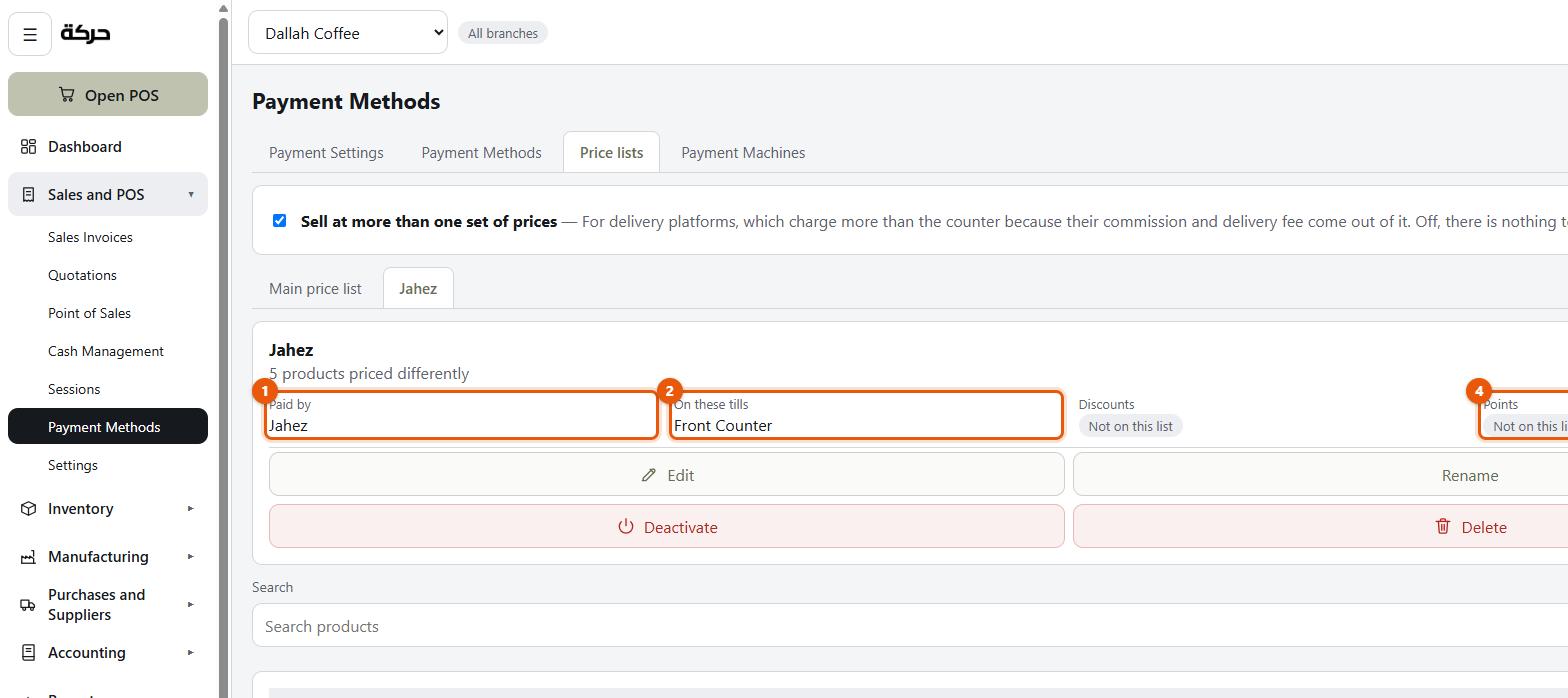Uncheck Sell at more than one set of prices

(x=279, y=220)
